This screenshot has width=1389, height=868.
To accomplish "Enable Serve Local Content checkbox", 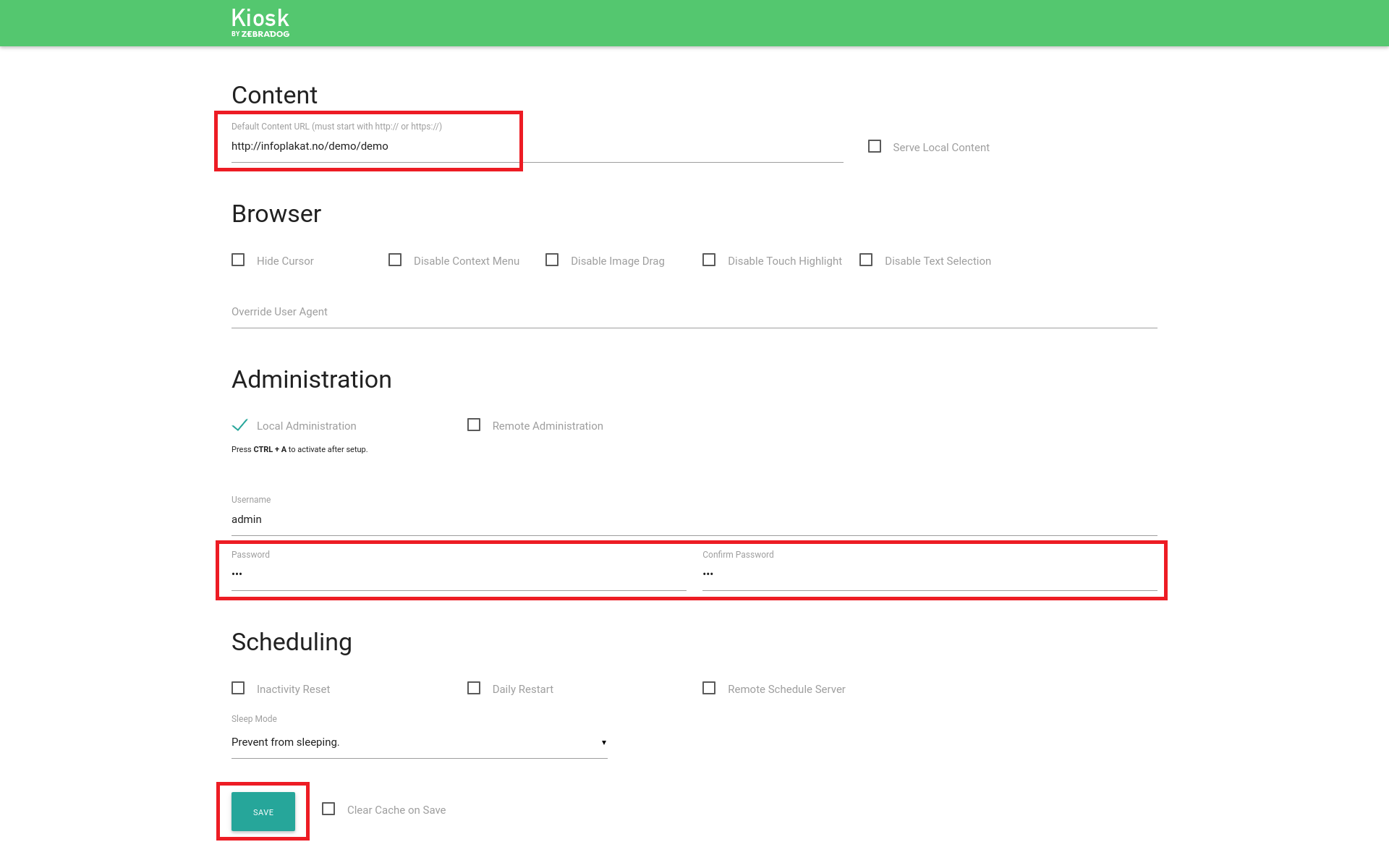I will click(x=875, y=147).
